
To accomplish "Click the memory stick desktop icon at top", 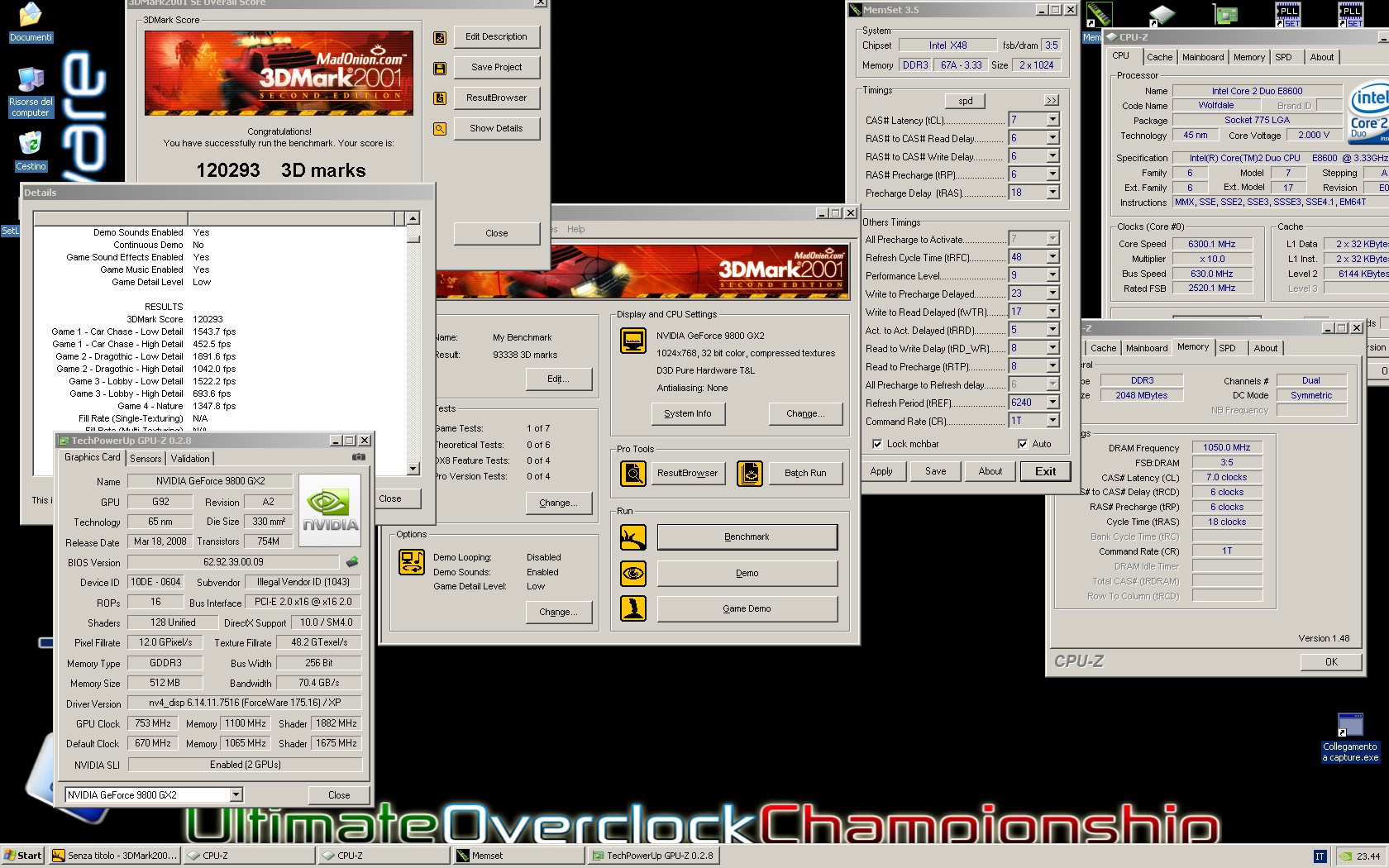I will pos(1099,14).
